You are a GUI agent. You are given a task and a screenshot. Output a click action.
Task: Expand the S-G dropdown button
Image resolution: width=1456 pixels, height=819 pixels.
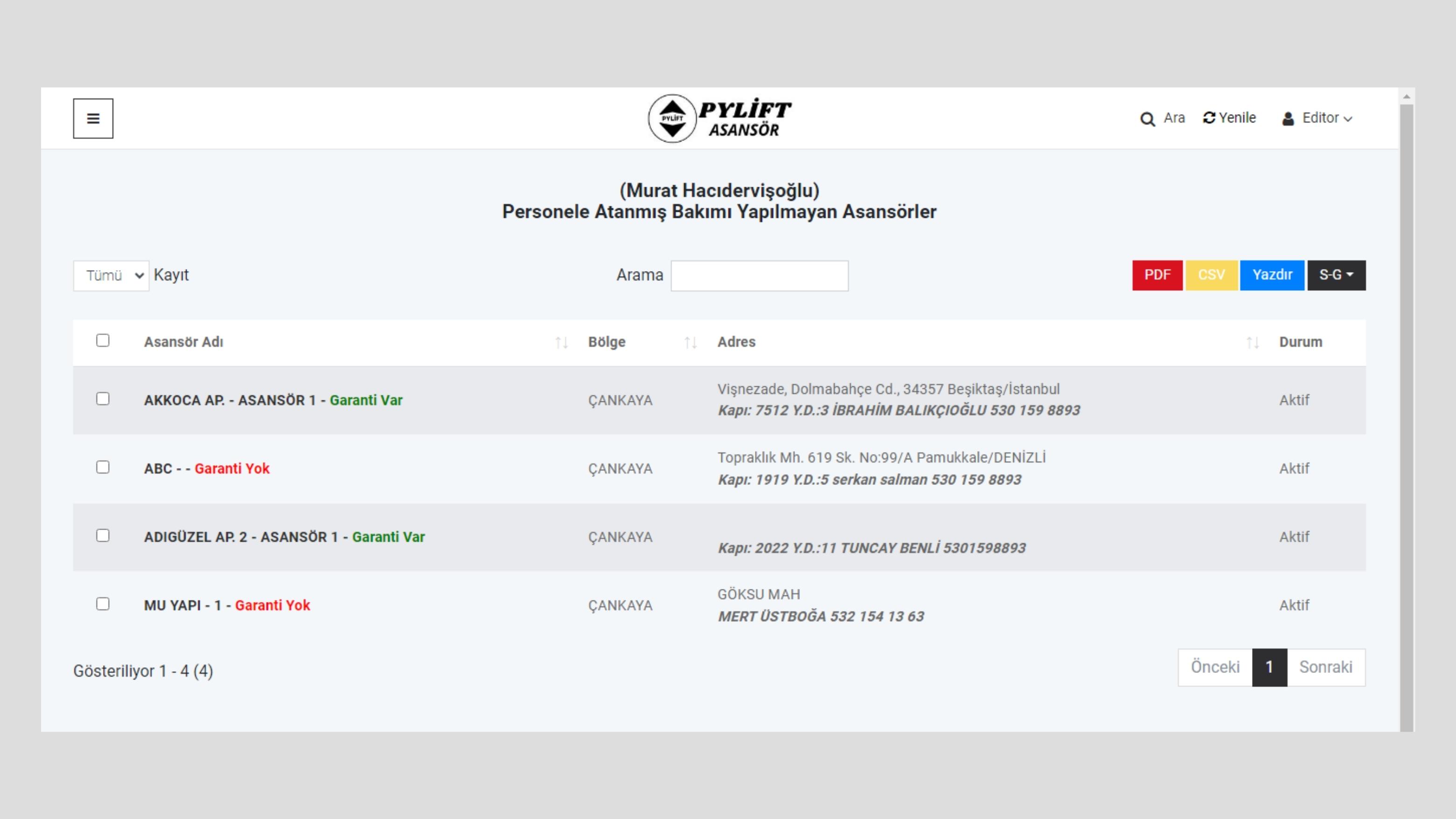1336,275
